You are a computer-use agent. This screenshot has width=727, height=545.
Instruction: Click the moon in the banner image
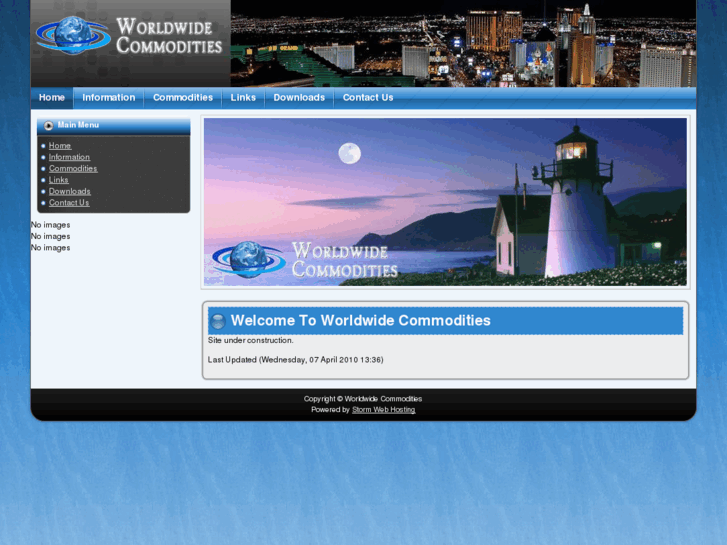coord(349,153)
